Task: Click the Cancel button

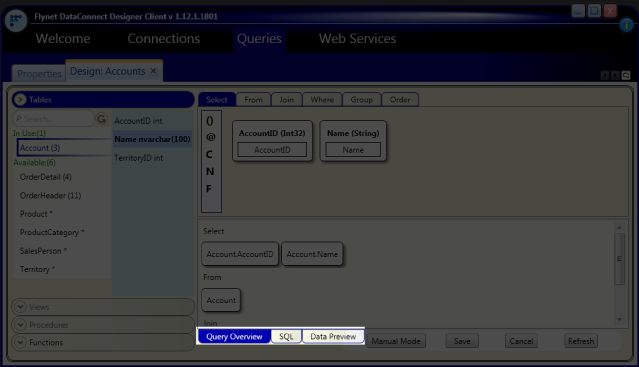Action: [x=521, y=341]
